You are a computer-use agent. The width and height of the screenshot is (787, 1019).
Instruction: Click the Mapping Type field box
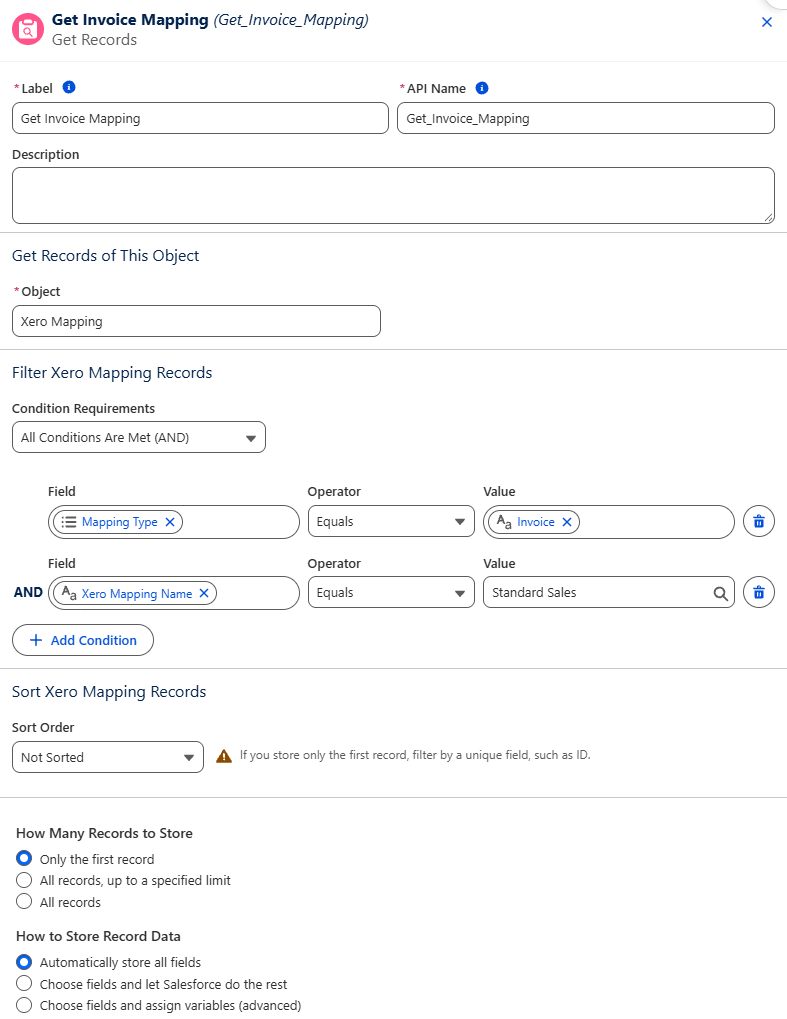pos(174,522)
